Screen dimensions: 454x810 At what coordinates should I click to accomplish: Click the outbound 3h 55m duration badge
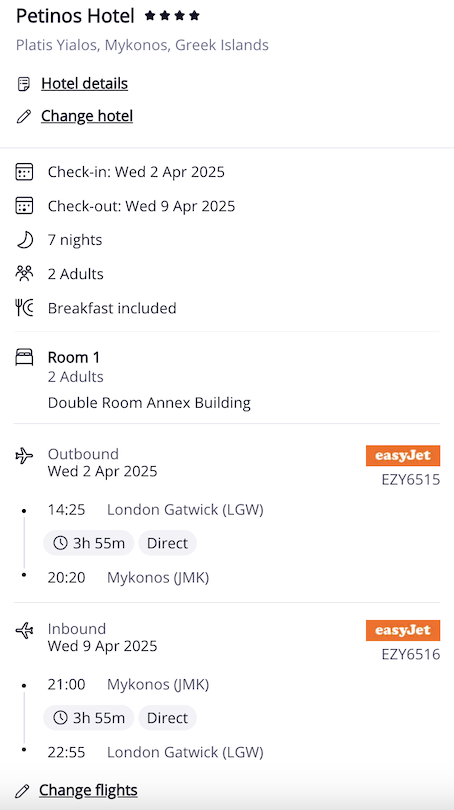tap(88, 543)
